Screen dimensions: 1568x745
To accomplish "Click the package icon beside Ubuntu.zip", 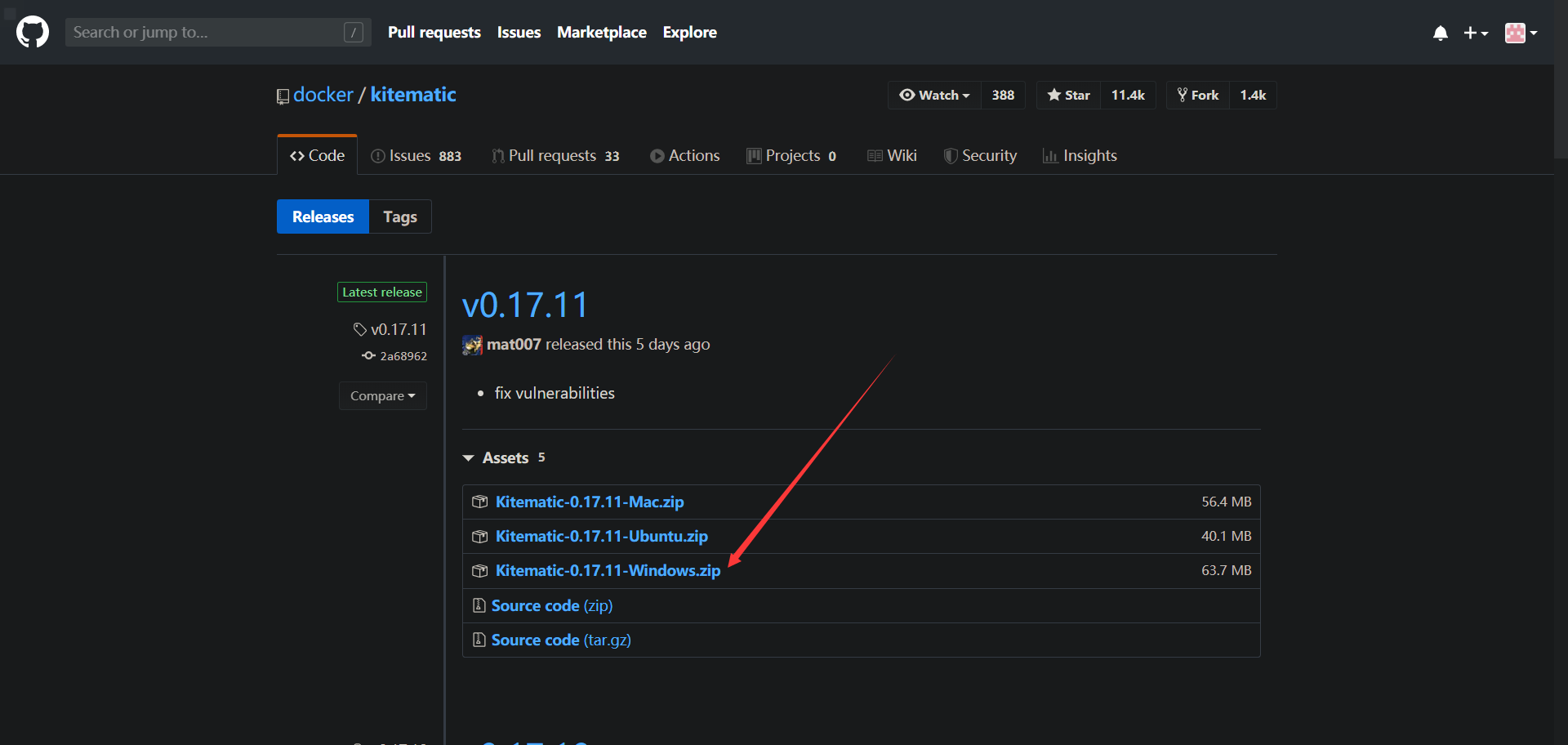I will click(480, 536).
